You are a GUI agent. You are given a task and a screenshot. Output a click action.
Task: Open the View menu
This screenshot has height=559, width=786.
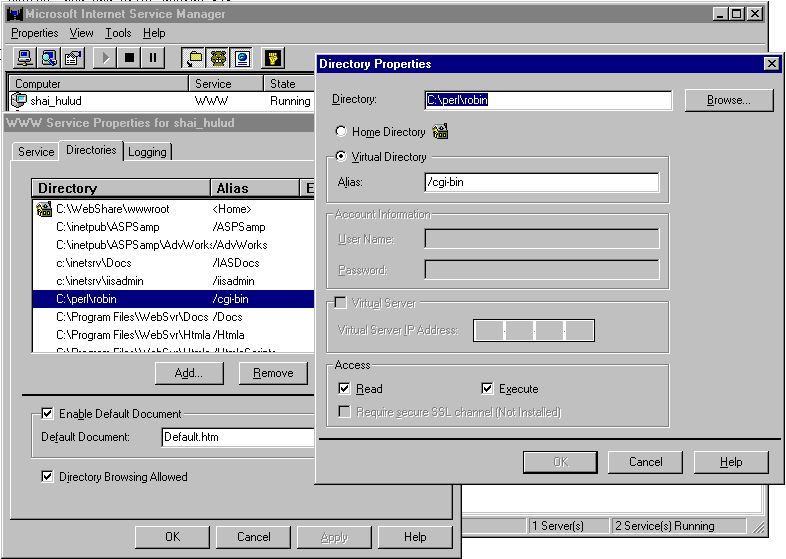81,33
